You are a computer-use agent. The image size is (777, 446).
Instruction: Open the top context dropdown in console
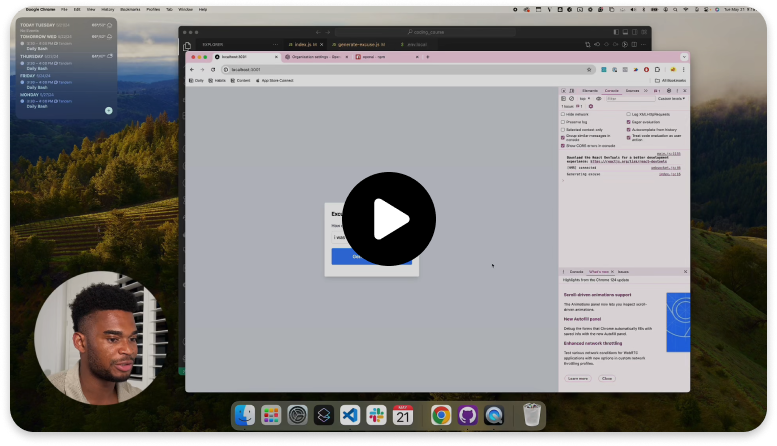[585, 99]
